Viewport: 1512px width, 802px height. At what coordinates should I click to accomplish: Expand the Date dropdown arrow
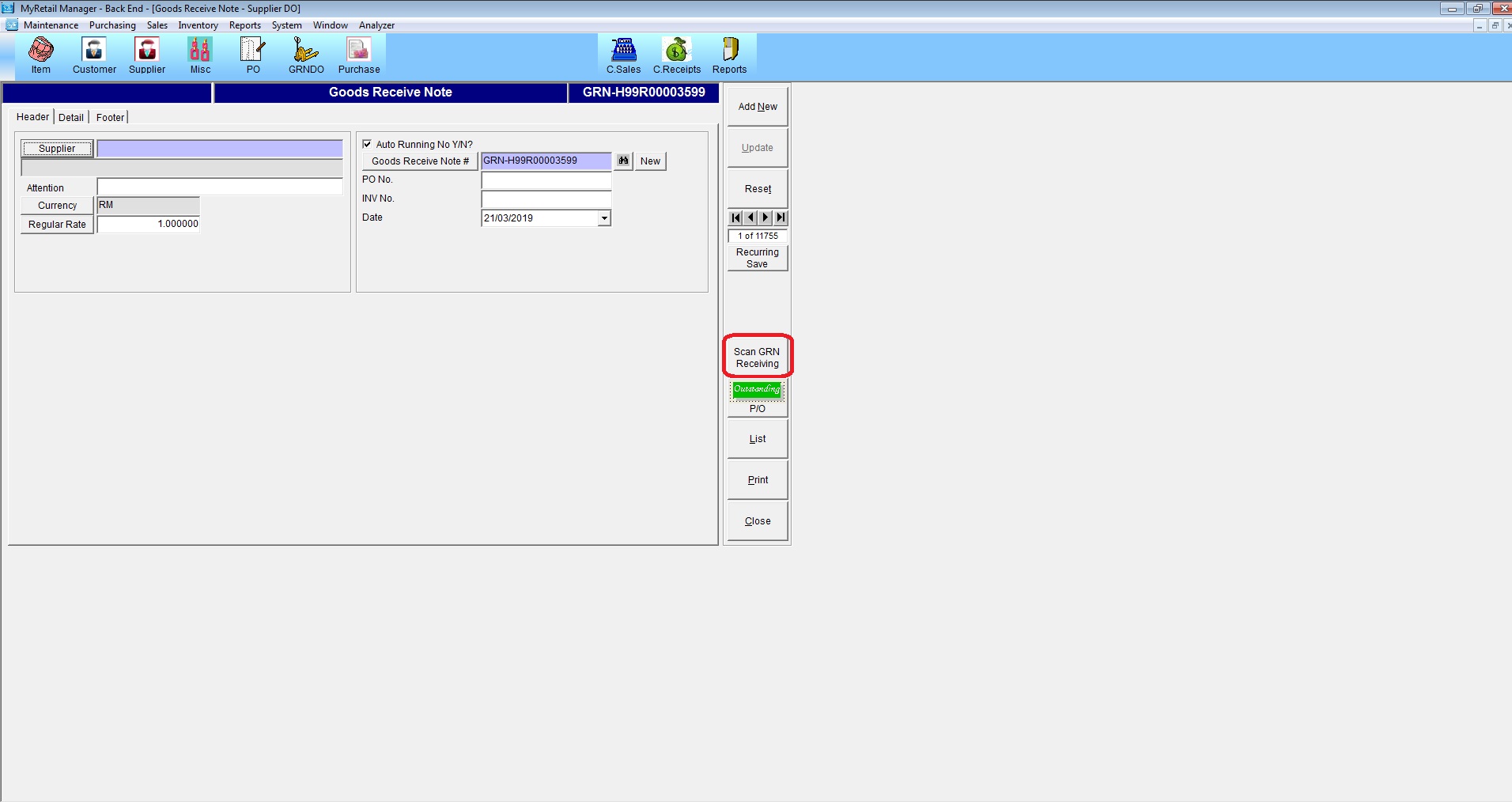[x=604, y=218]
